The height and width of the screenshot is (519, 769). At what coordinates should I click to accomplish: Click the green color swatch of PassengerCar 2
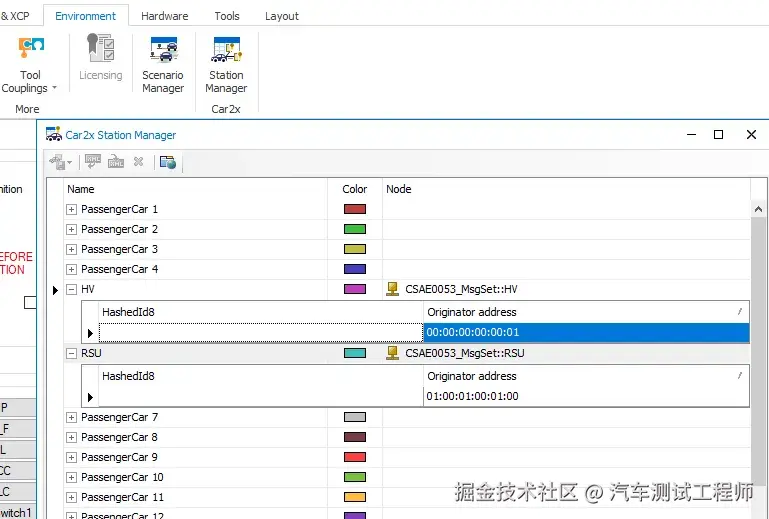click(355, 229)
